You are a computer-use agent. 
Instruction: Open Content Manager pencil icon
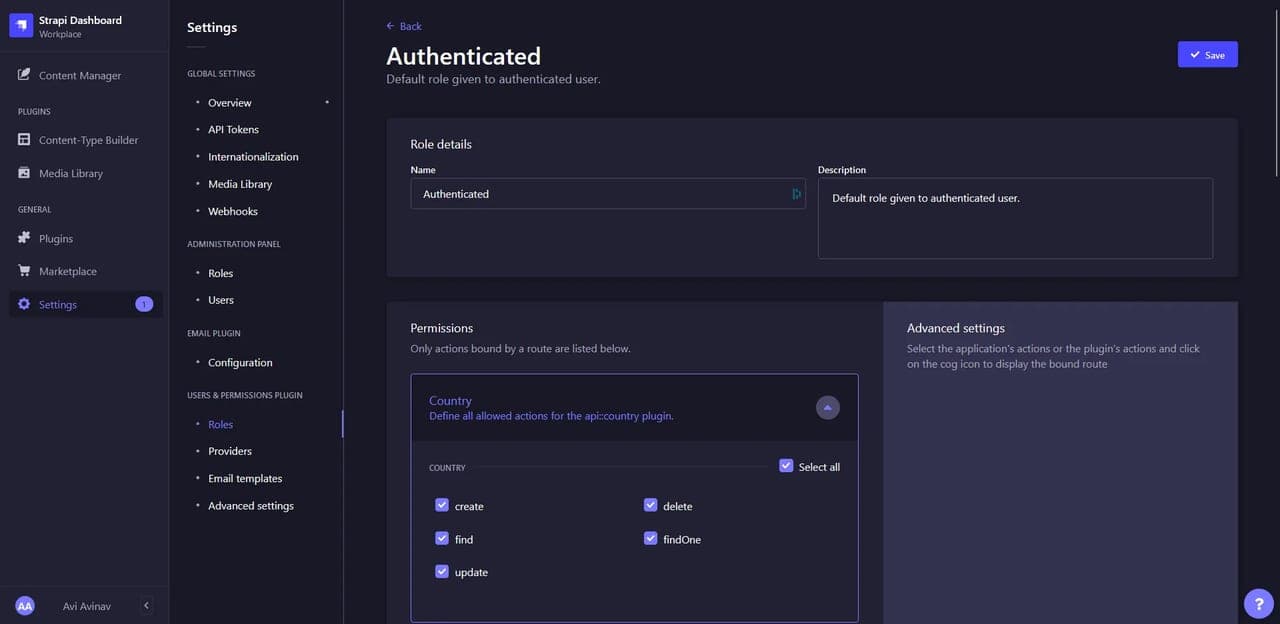click(x=24, y=75)
